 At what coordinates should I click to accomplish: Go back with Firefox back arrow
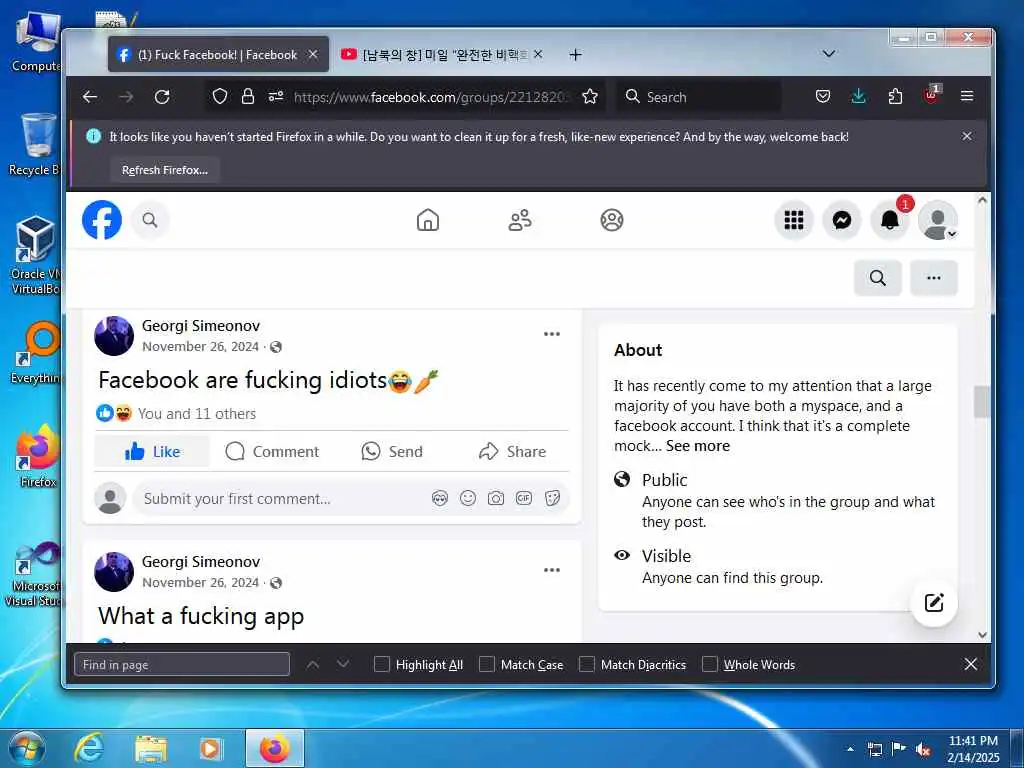point(90,97)
